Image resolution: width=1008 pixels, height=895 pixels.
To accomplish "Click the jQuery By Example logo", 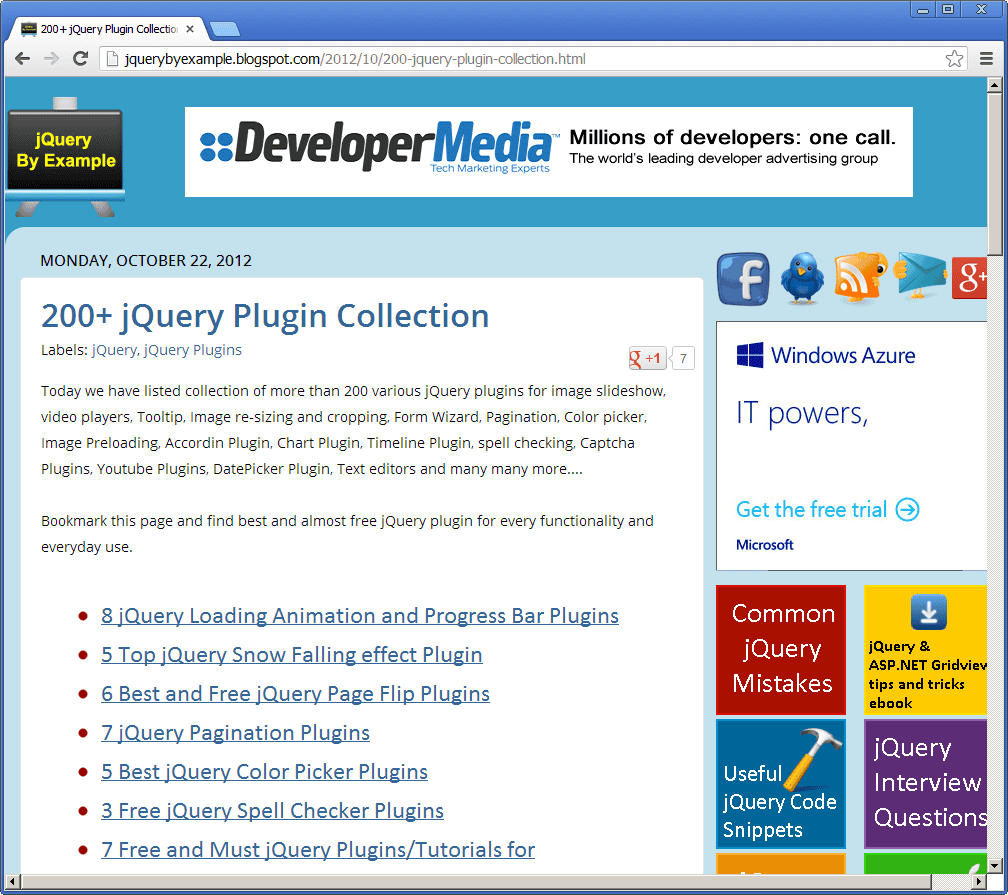I will coord(65,157).
